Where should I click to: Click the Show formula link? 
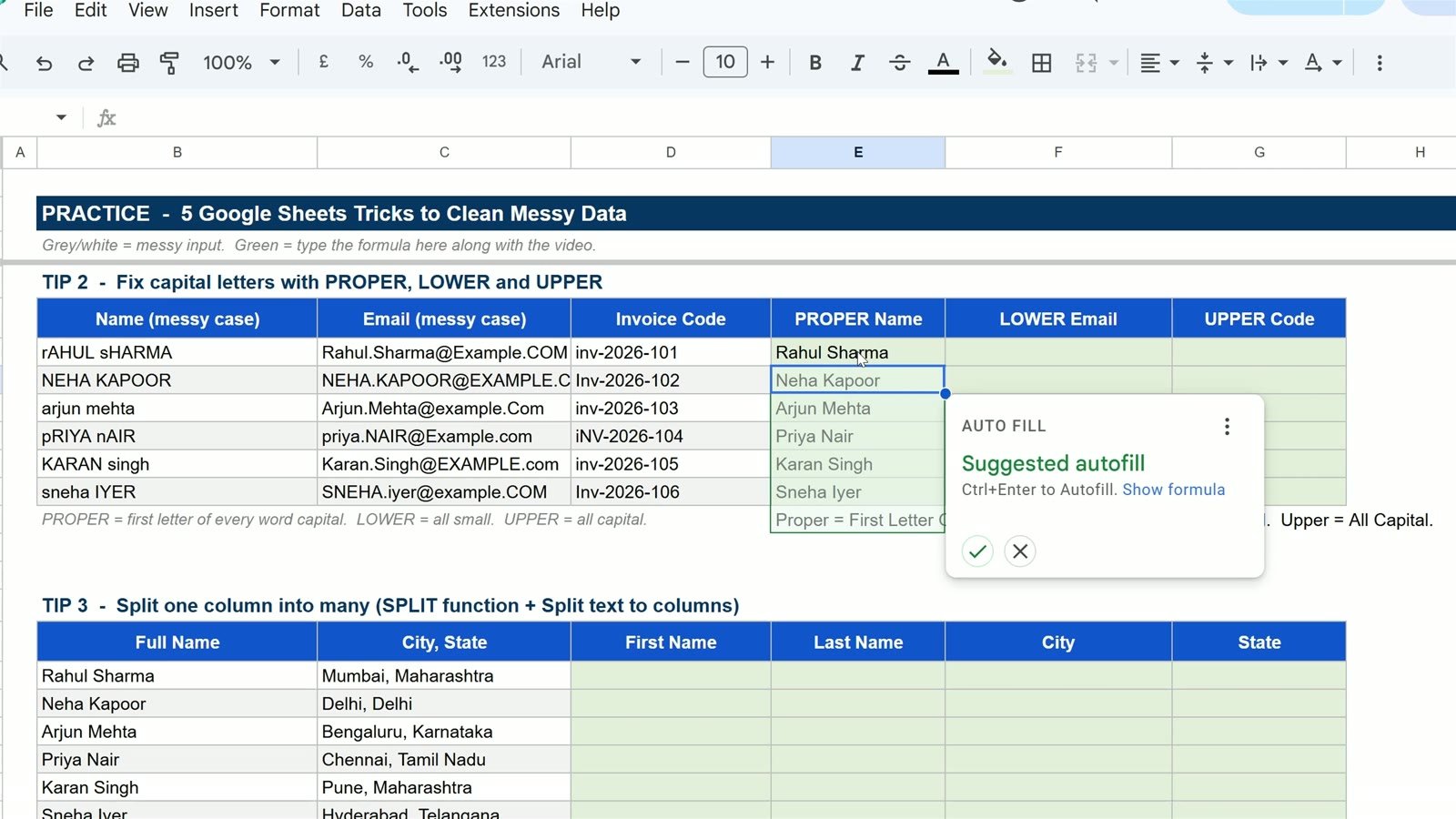(1173, 490)
